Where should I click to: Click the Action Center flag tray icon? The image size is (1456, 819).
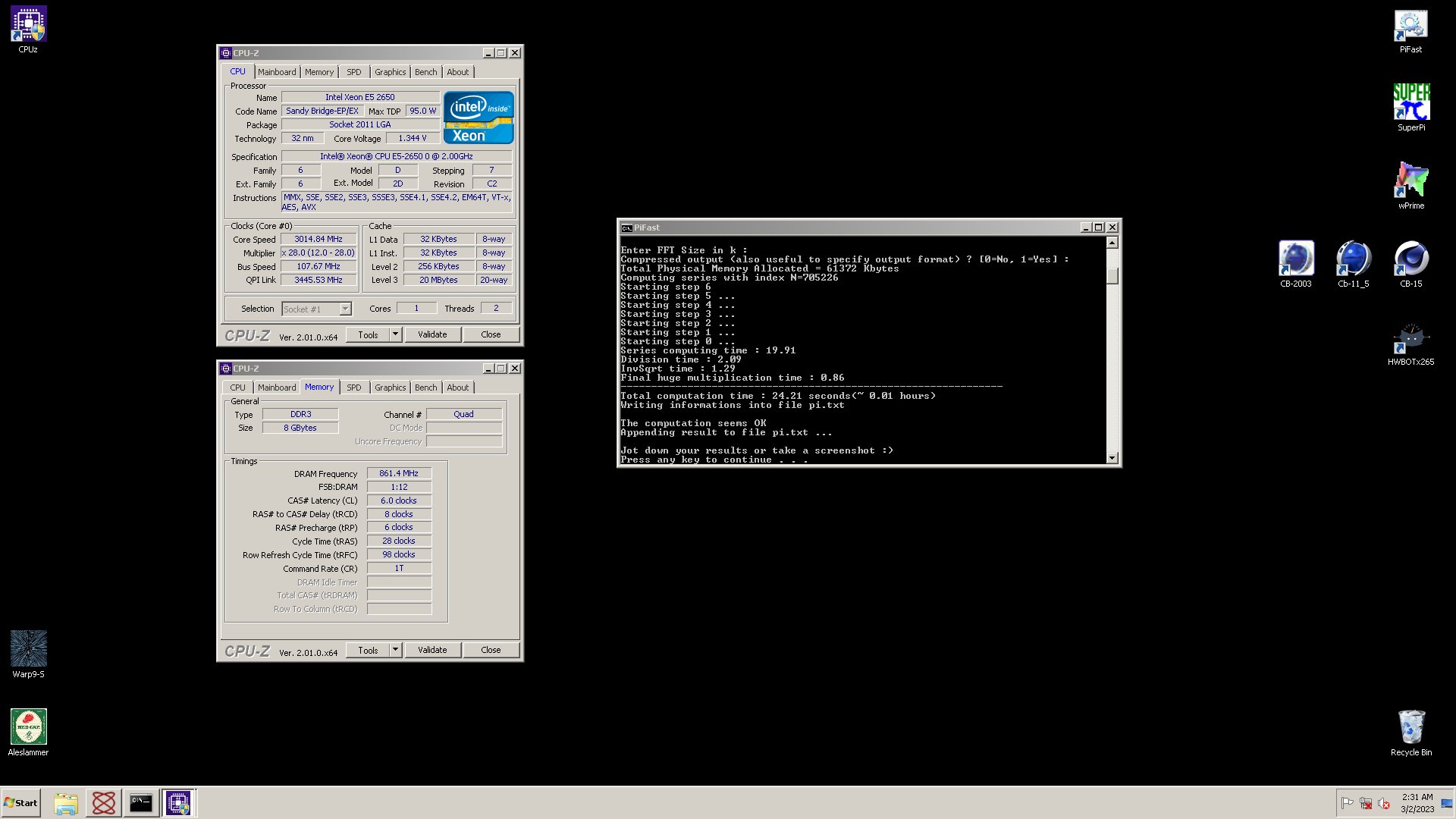point(1347,803)
